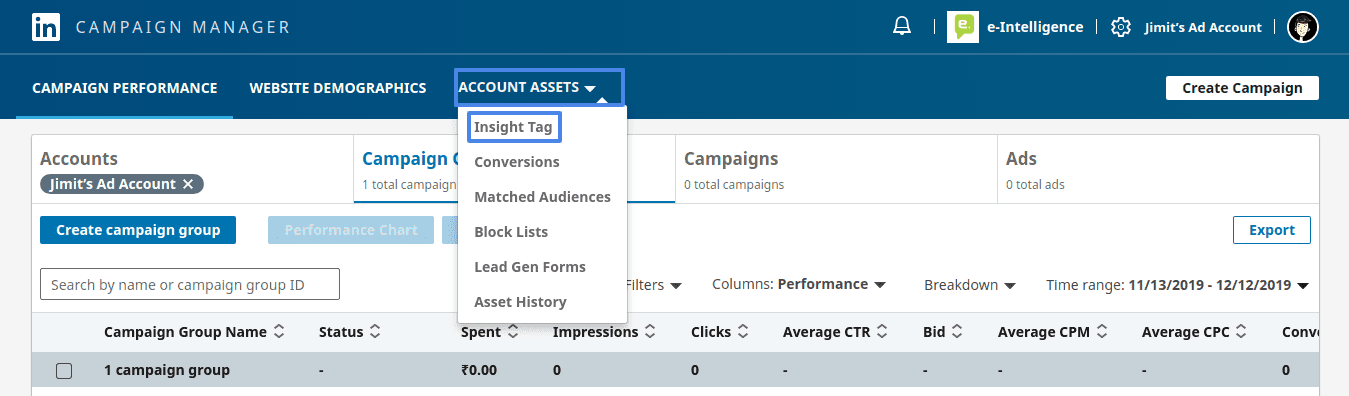Sort the Spent column
The image size is (1349, 396).
click(x=513, y=332)
